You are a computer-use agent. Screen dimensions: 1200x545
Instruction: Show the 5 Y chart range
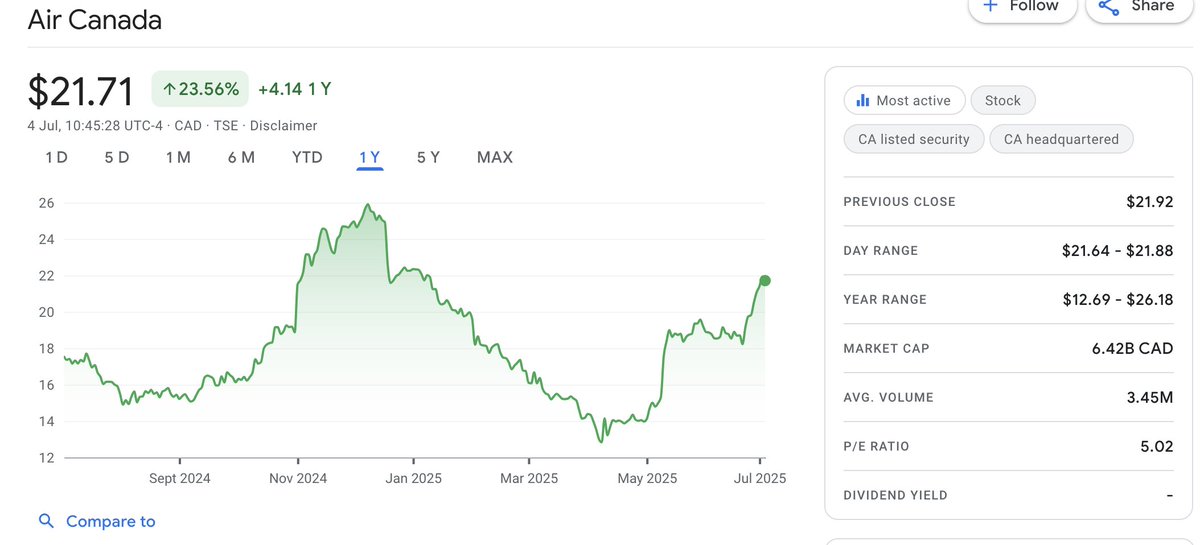click(x=428, y=157)
